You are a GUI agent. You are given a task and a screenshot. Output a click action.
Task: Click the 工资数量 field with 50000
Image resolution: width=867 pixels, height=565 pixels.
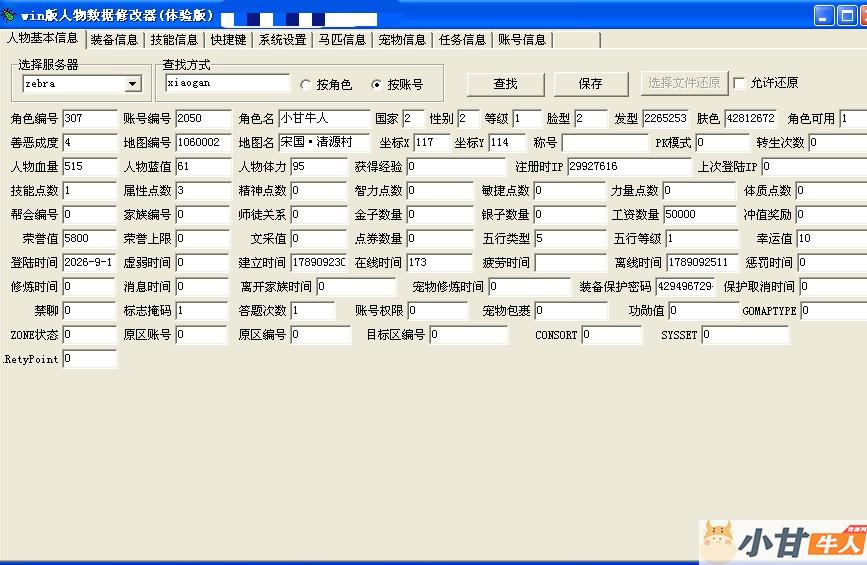[x=699, y=215]
